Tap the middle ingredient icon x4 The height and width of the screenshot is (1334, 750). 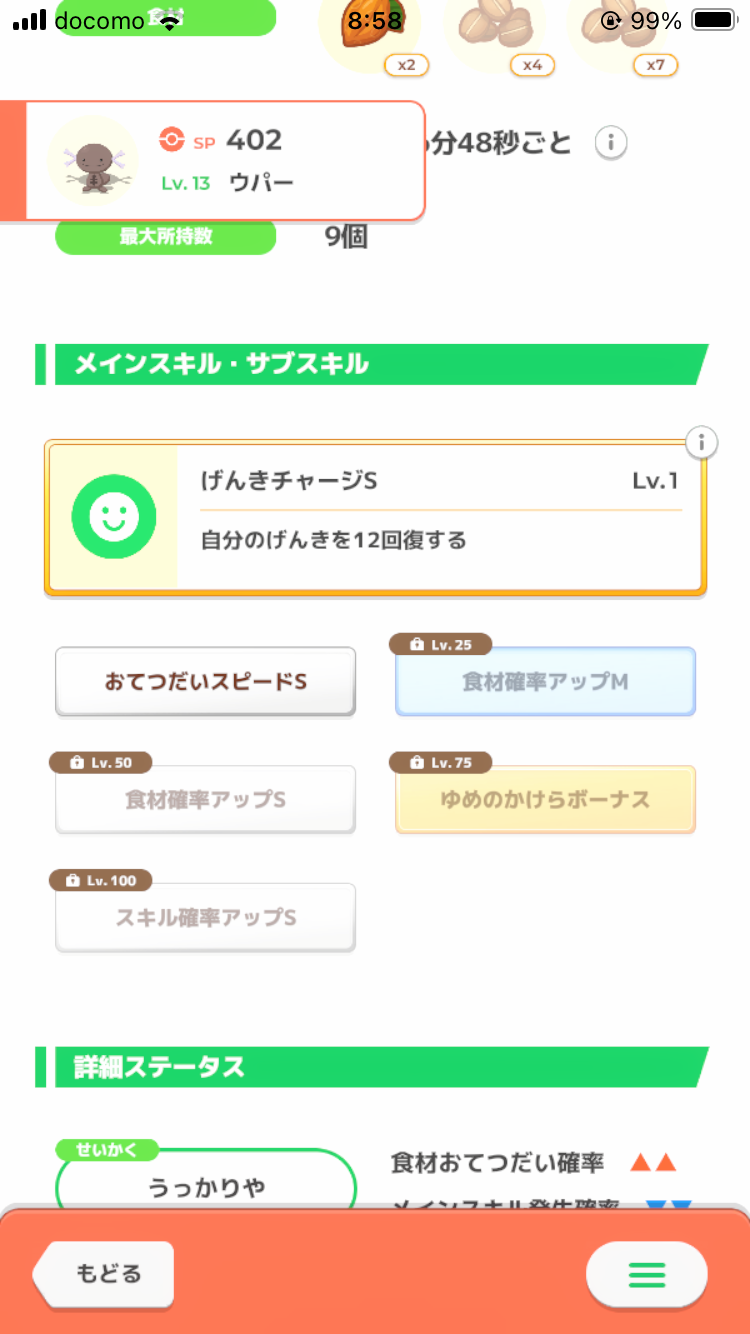click(495, 28)
